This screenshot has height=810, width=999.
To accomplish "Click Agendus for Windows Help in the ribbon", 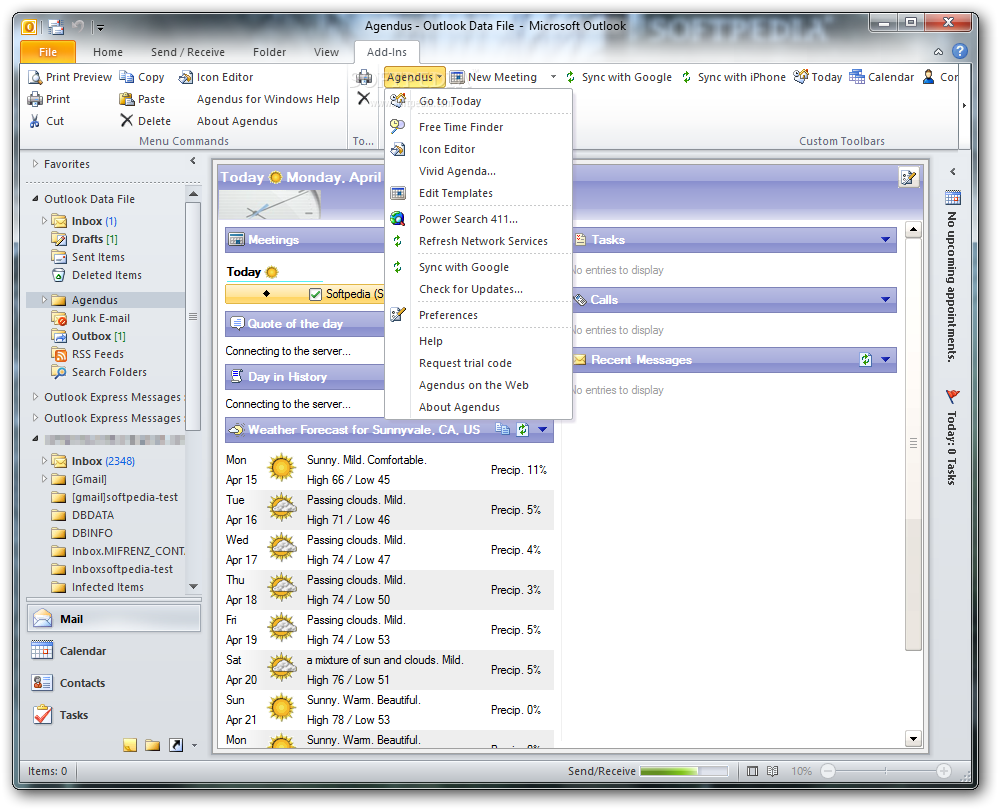I will click(x=268, y=99).
